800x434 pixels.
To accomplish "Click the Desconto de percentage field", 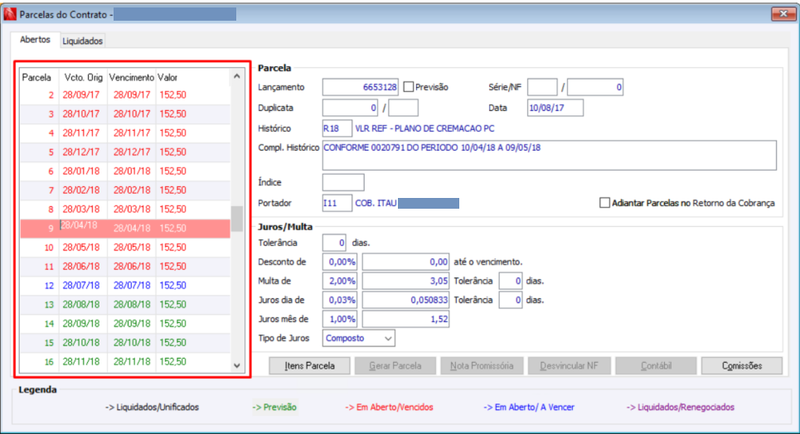I will click(340, 262).
